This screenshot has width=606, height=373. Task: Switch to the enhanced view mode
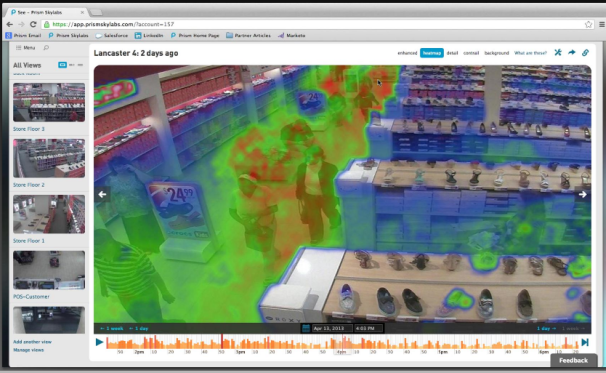tap(407, 53)
